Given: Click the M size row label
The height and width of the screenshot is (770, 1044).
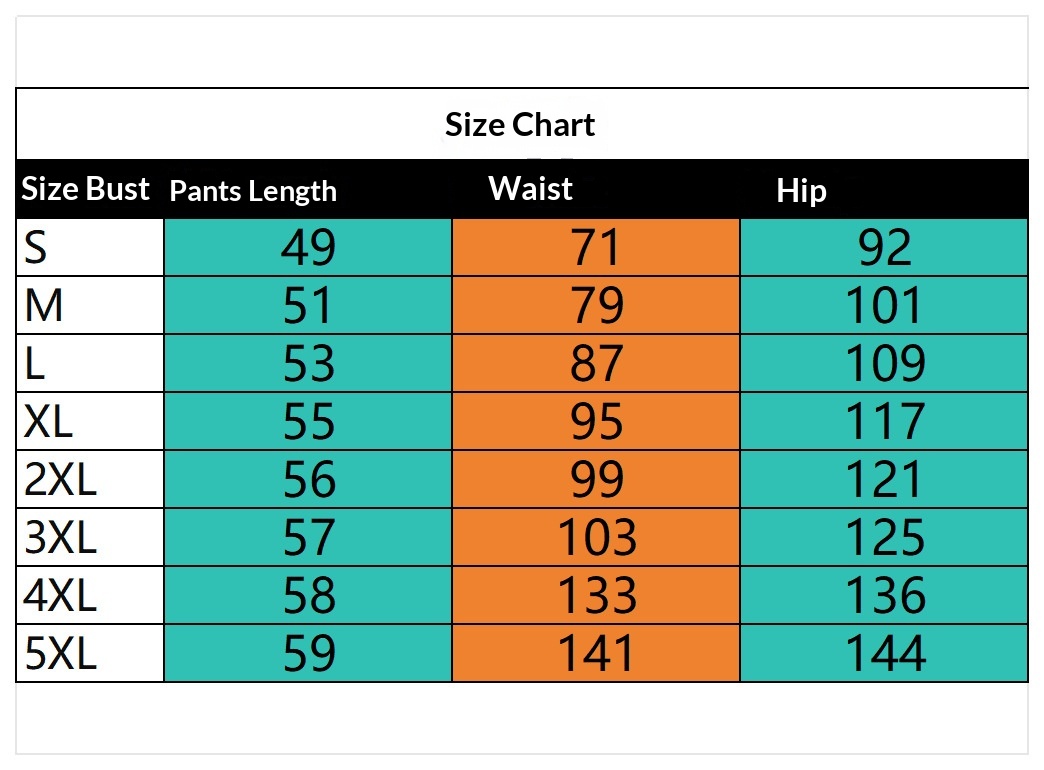Looking at the screenshot, I should click(44, 306).
